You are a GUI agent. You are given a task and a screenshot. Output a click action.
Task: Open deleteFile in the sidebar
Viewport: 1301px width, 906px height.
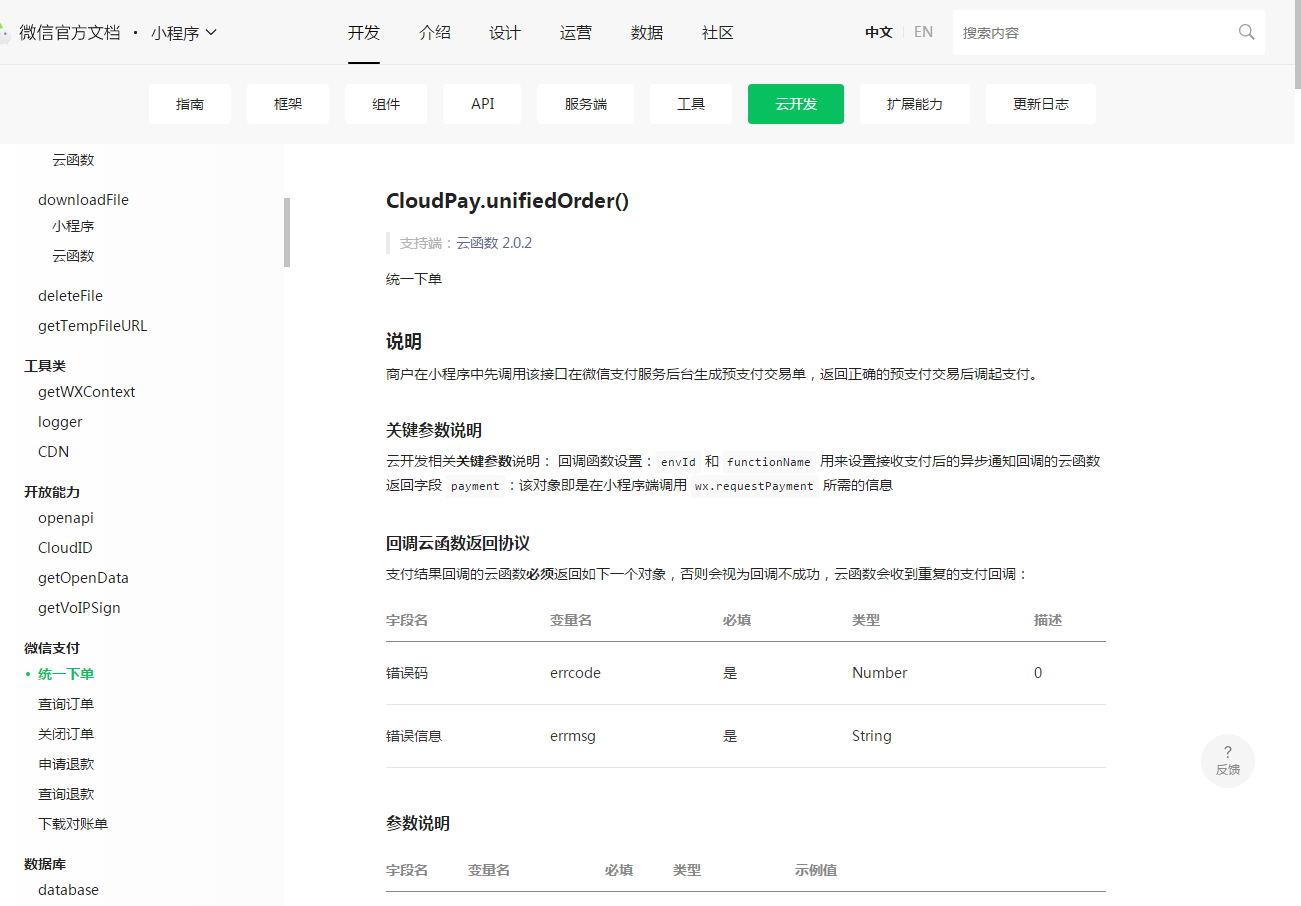tap(70, 296)
